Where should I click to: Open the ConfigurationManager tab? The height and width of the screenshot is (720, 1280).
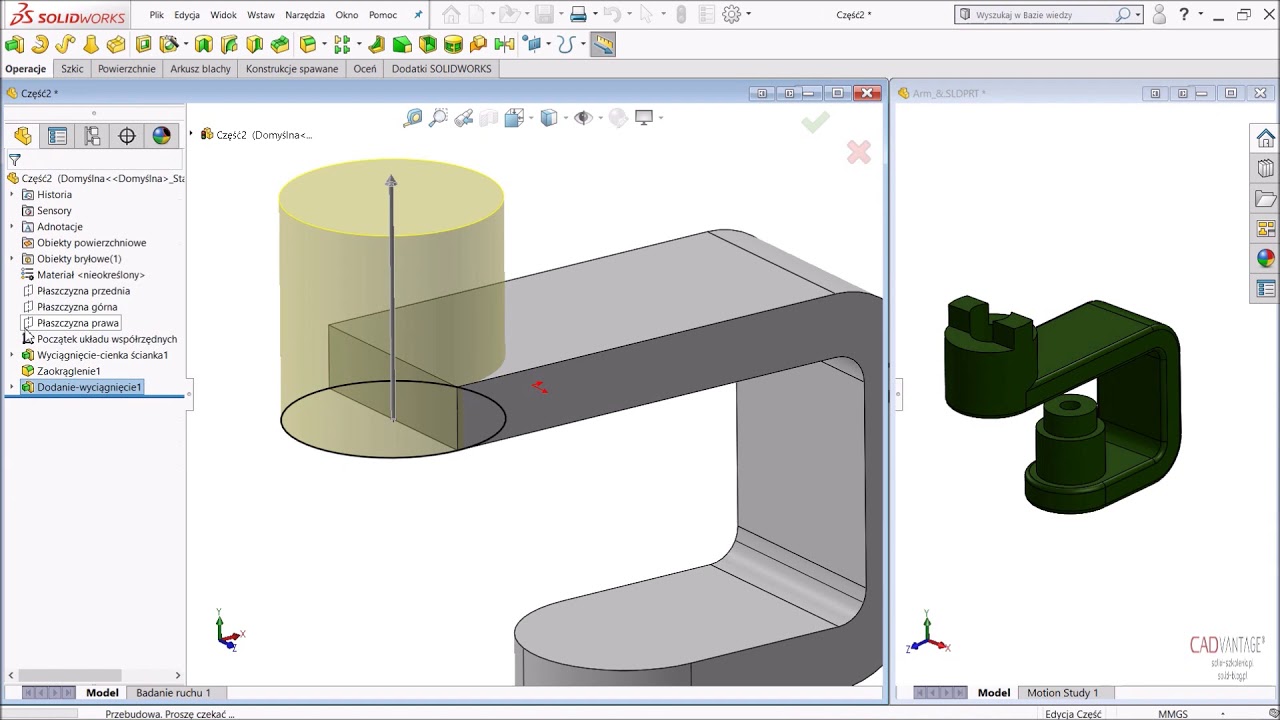[93, 136]
